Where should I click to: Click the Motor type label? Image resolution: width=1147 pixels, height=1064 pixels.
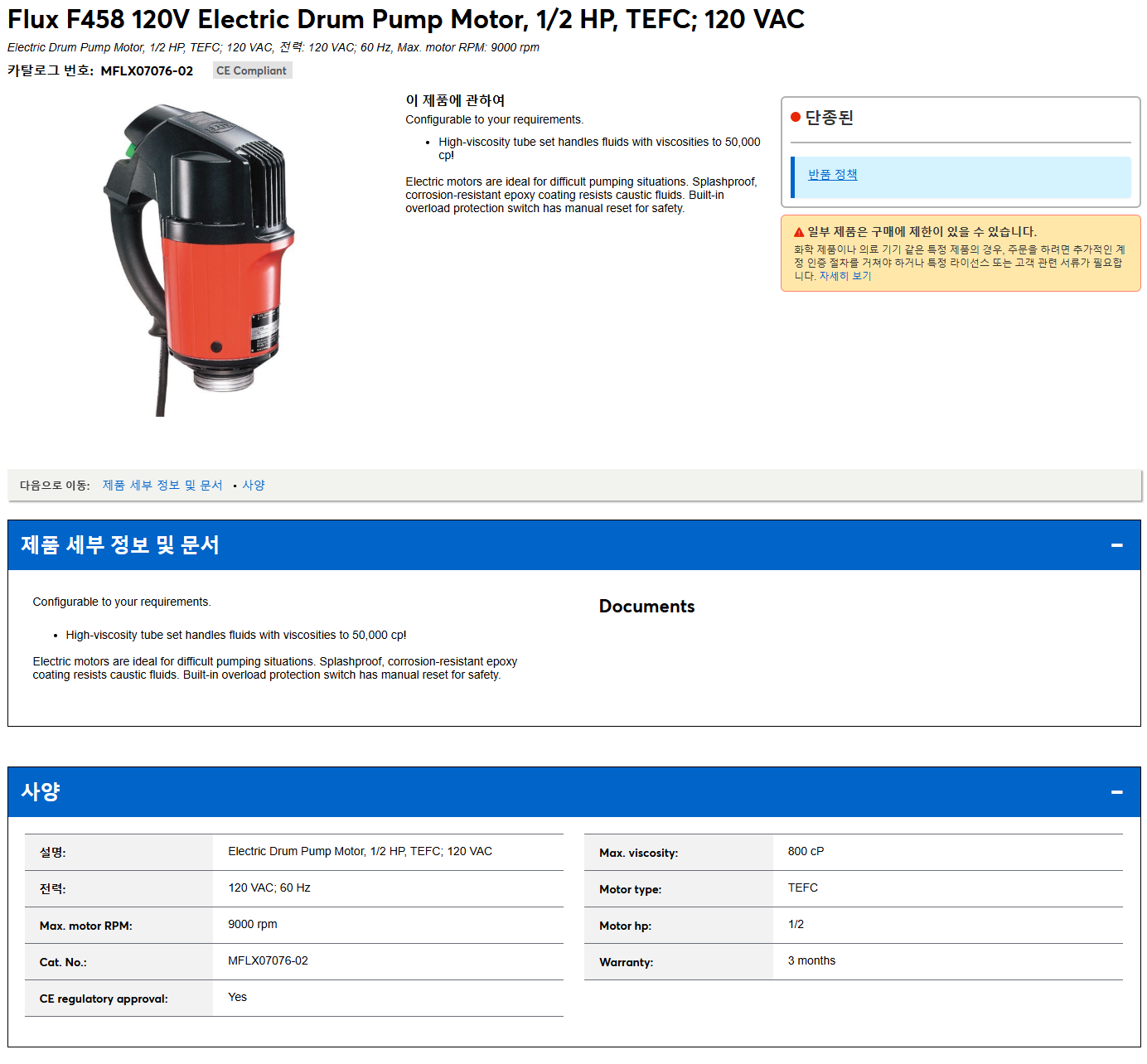630,889
